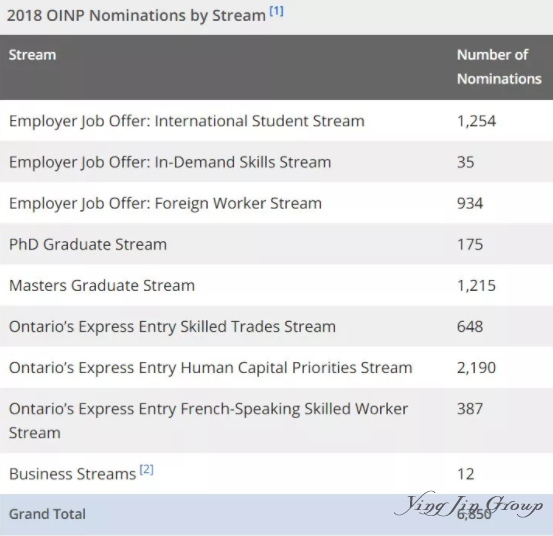Viewport: 553px width, 536px height.
Task: Open footnote [2] beside Business Streams
Action: 146,469
